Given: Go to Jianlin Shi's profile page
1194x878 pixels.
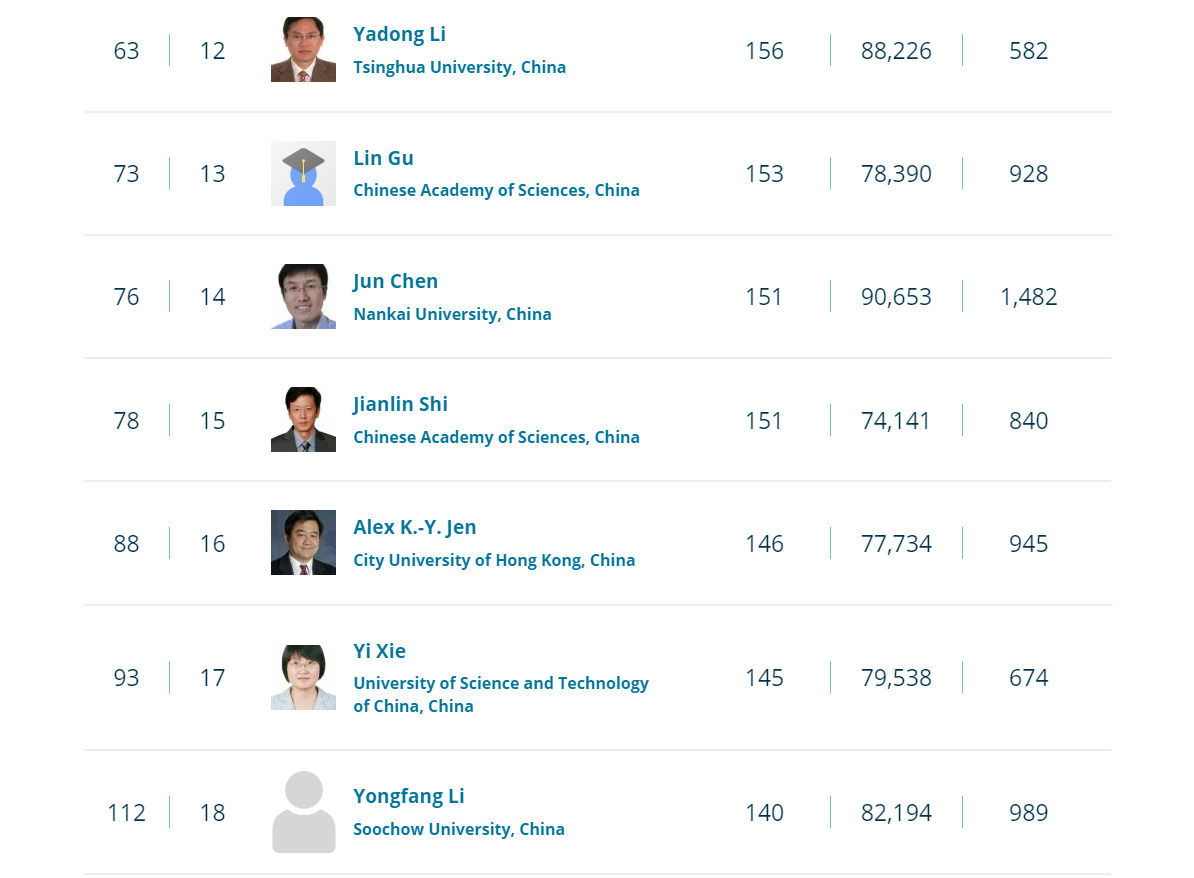Looking at the screenshot, I should click(400, 404).
